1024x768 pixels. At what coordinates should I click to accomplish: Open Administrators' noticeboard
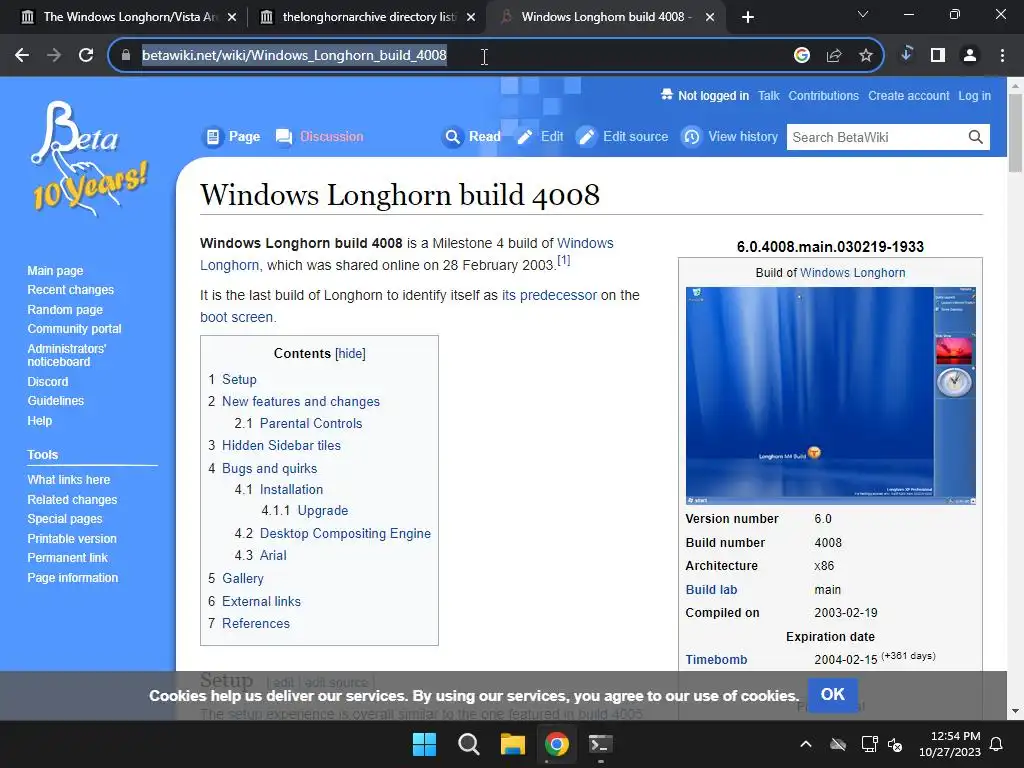pos(67,355)
